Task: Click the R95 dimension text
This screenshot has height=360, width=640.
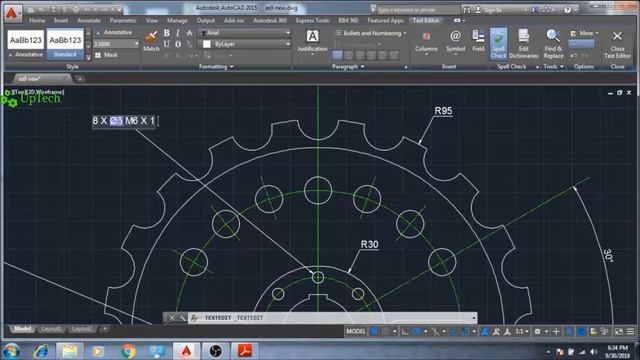Action: click(443, 111)
